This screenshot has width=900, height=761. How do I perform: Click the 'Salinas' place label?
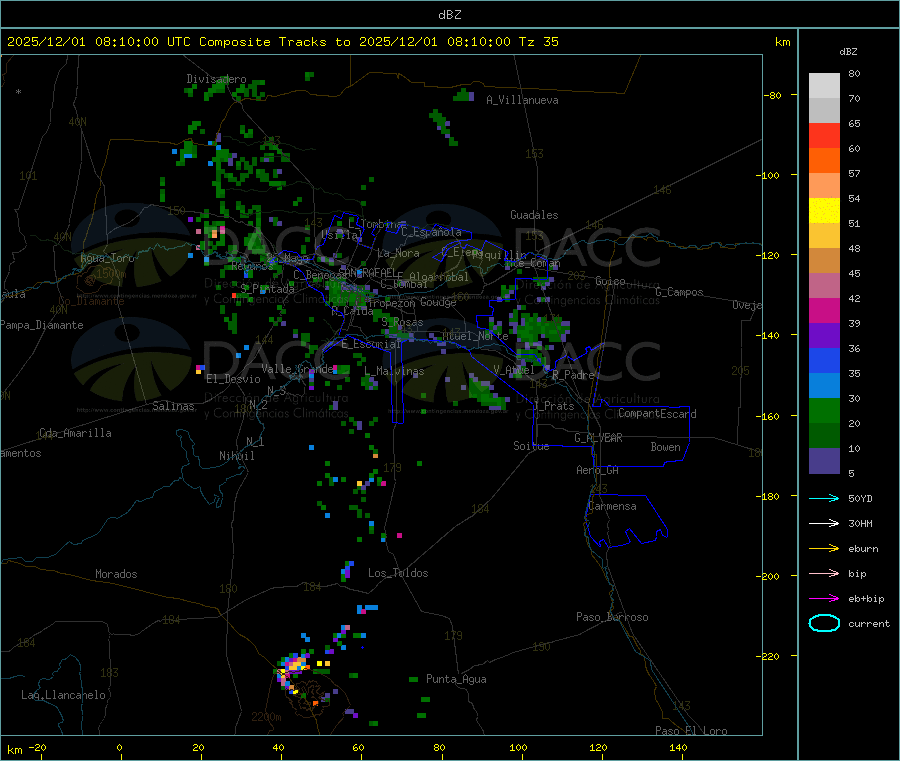coord(173,406)
